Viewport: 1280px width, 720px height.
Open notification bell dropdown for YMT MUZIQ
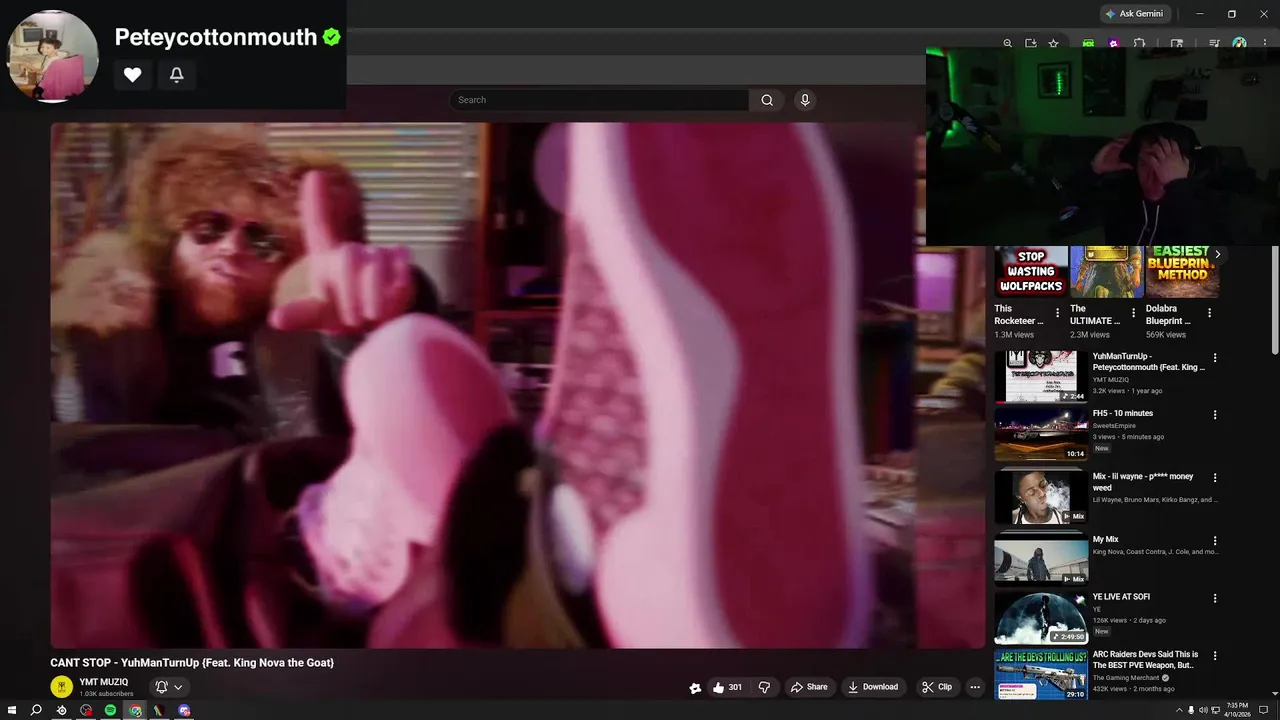click(168, 687)
